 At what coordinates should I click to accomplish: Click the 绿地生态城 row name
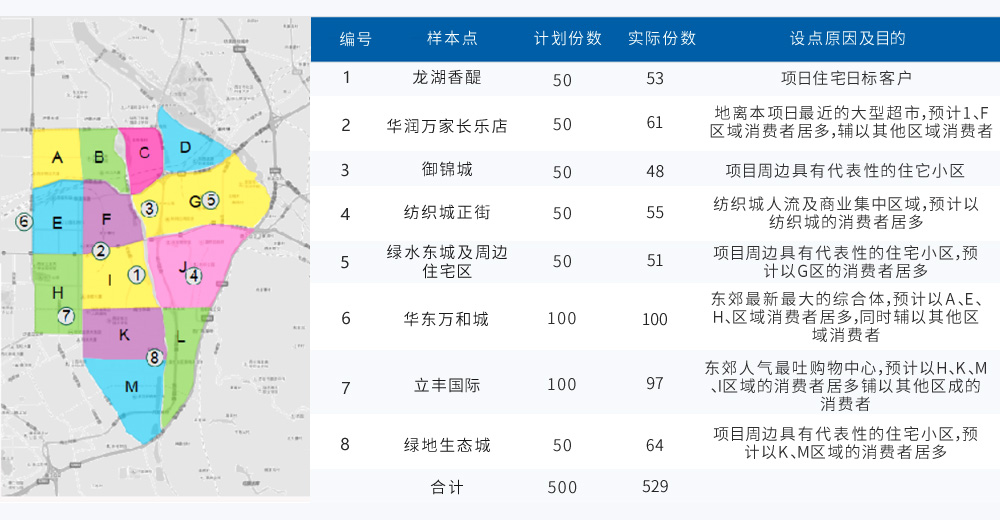pos(447,445)
